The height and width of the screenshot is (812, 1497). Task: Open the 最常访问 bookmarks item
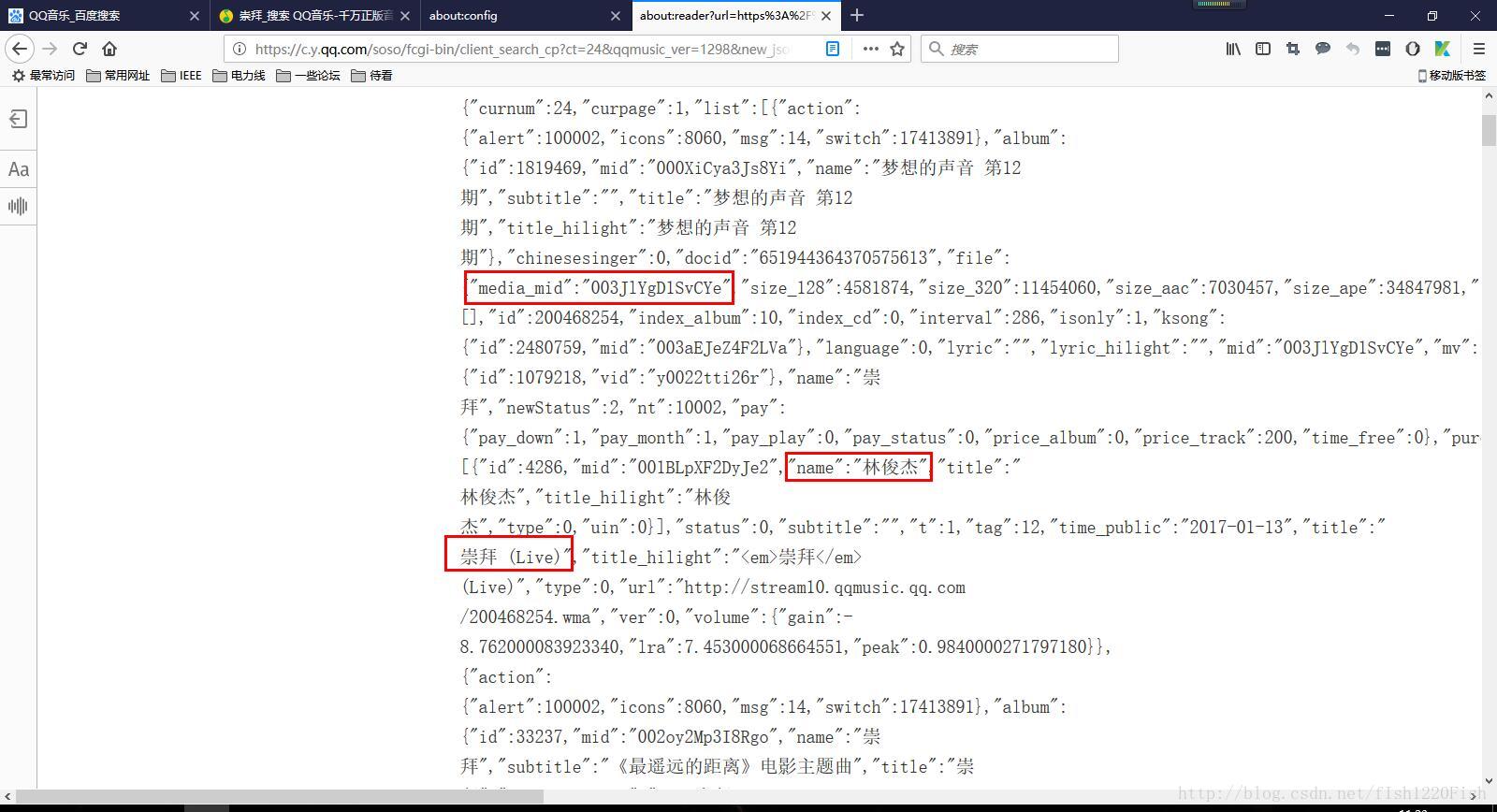tap(43, 76)
